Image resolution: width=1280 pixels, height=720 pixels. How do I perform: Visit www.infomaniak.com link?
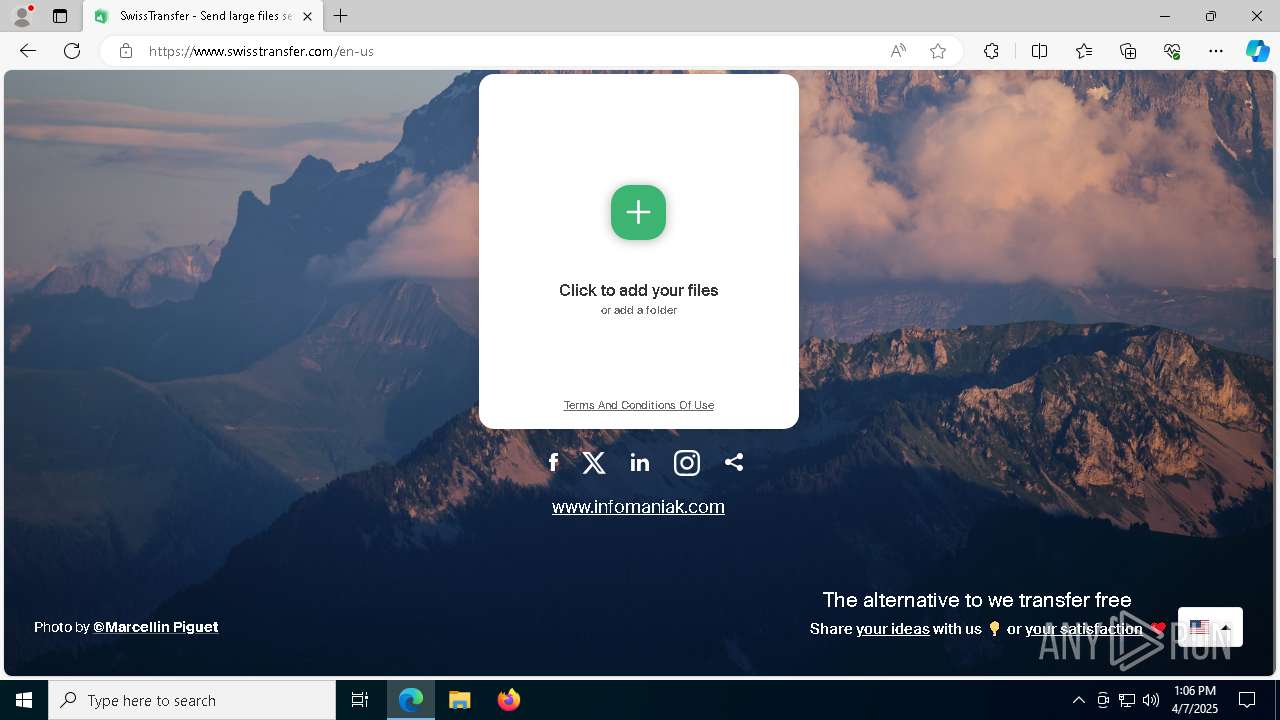point(638,507)
